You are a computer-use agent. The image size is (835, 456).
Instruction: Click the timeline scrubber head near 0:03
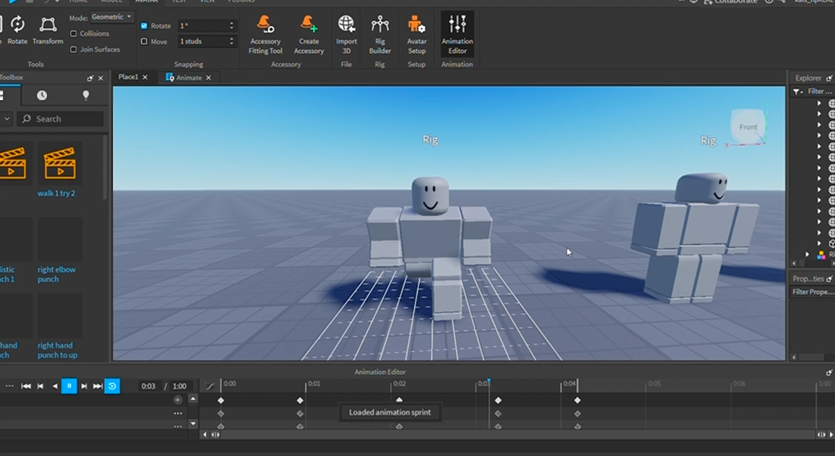489,381
